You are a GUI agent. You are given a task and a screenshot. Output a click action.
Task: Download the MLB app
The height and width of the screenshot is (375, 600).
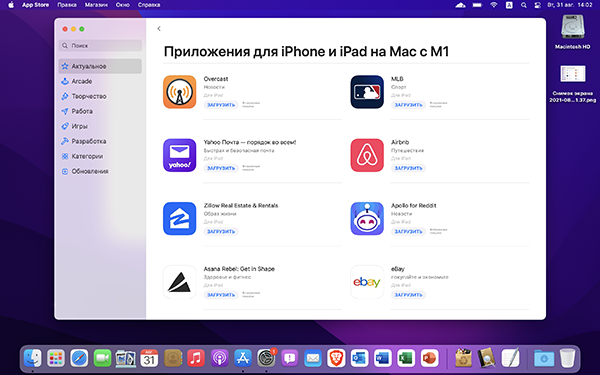tap(408, 105)
